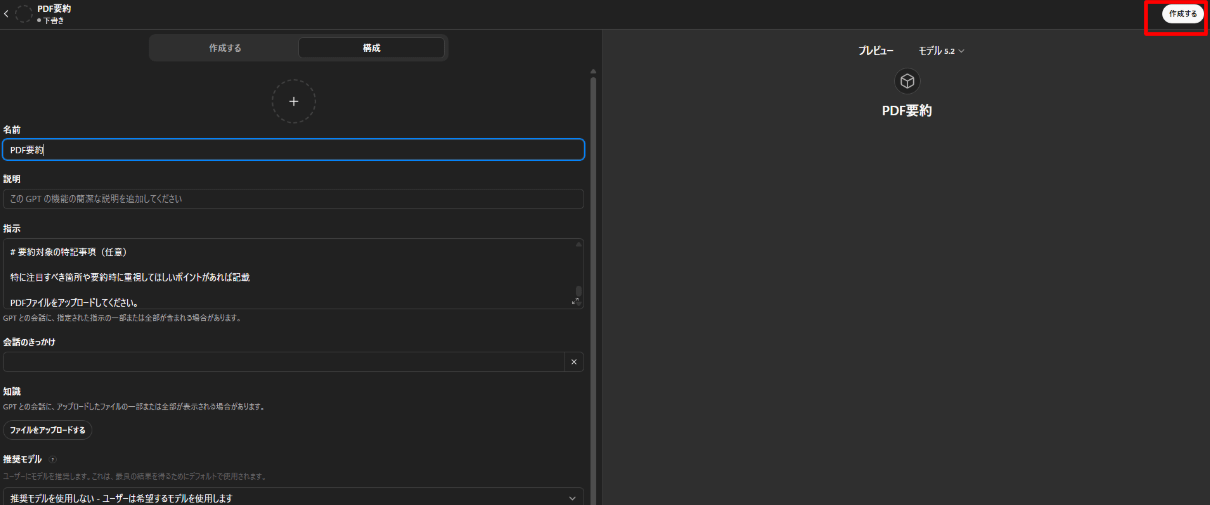Viewport: 1210px width, 505px height.
Task: Click the back arrow in the header
Action: pyautogui.click(x=7, y=14)
